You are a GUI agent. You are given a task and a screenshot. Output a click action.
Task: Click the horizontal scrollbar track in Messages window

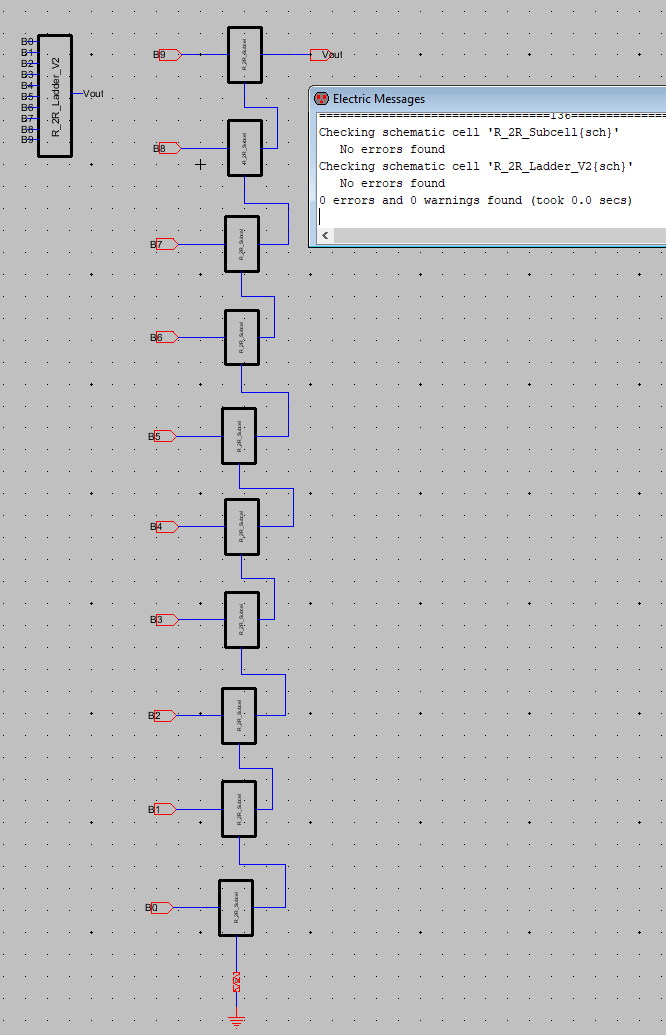point(500,235)
